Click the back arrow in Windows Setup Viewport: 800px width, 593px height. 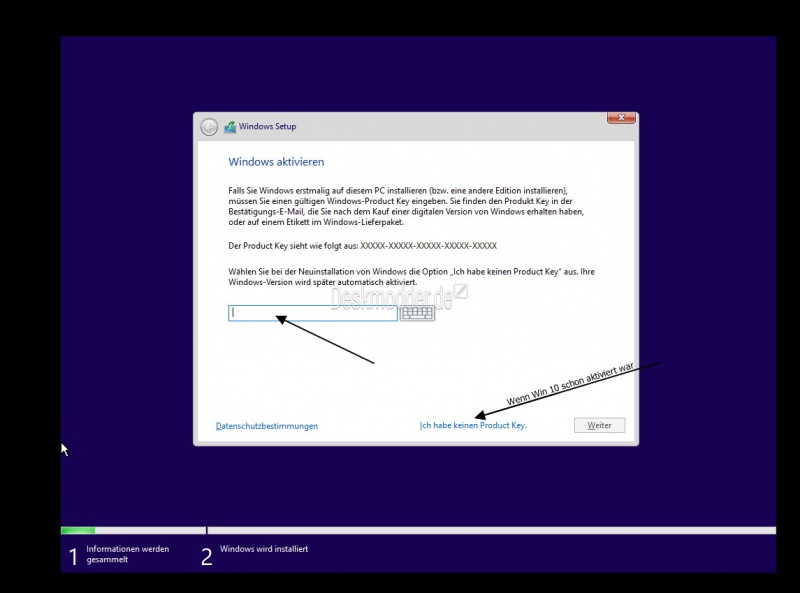(x=209, y=127)
